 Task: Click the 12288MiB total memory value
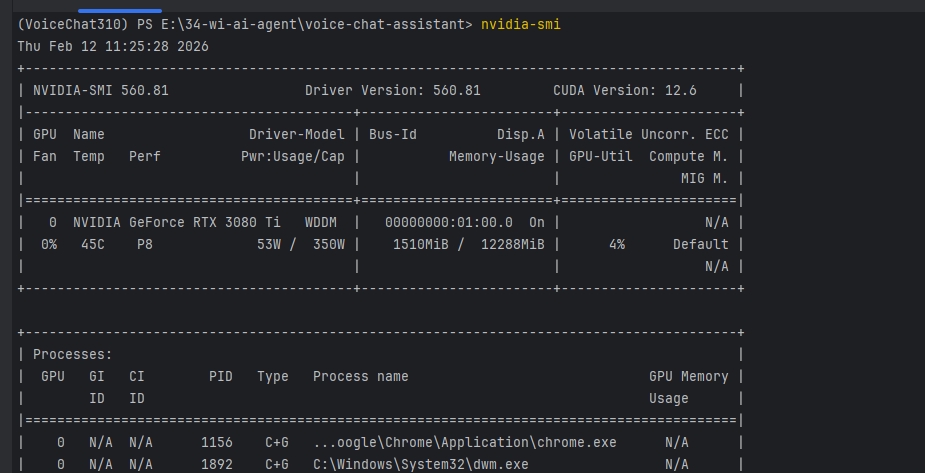point(513,245)
